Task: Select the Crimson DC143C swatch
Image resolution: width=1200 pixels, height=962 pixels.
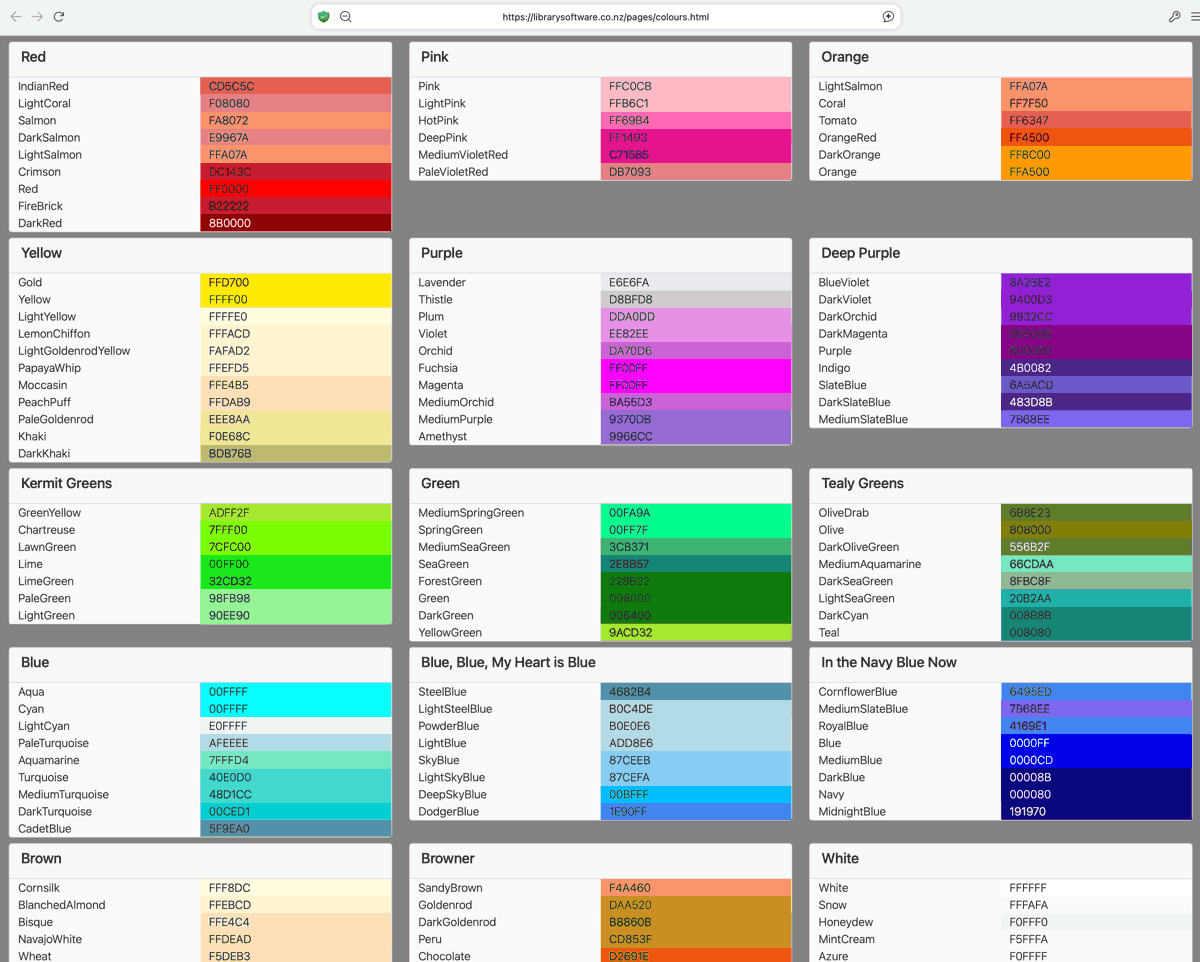Action: 295,171
